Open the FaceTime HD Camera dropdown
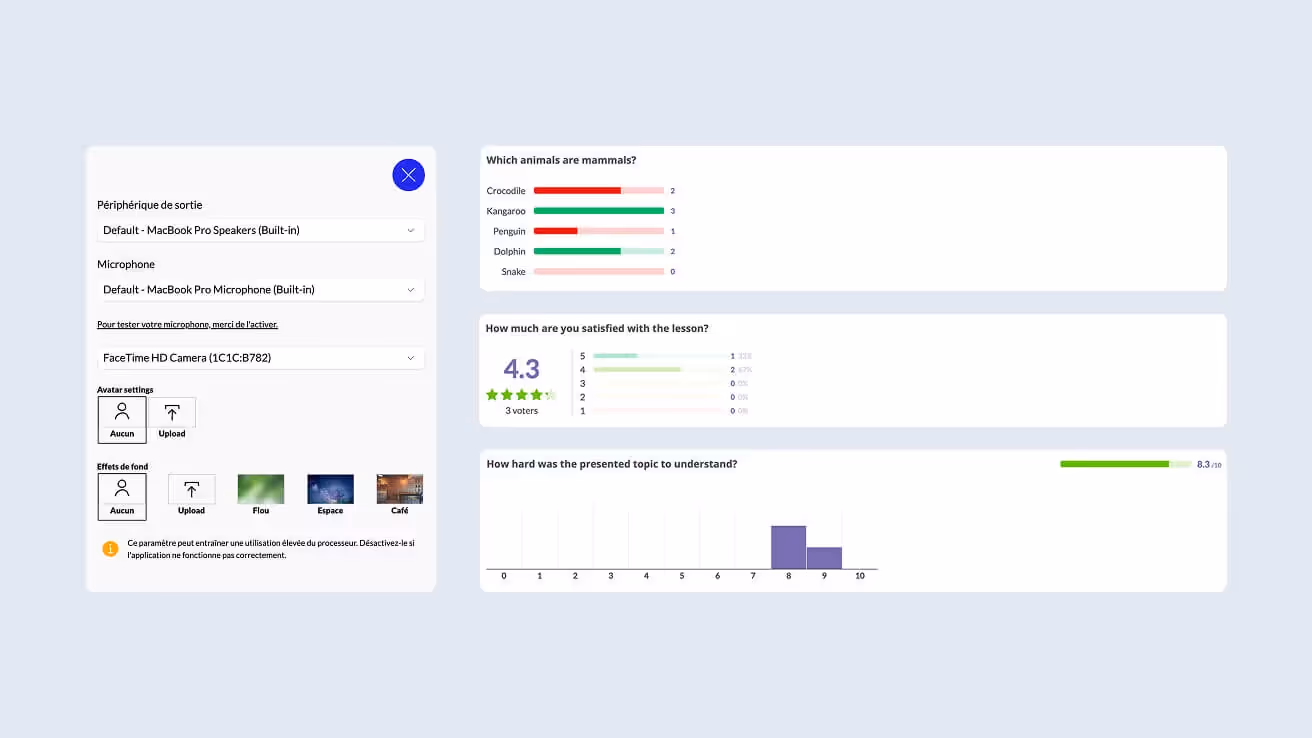The height and width of the screenshot is (738, 1312). (x=260, y=358)
